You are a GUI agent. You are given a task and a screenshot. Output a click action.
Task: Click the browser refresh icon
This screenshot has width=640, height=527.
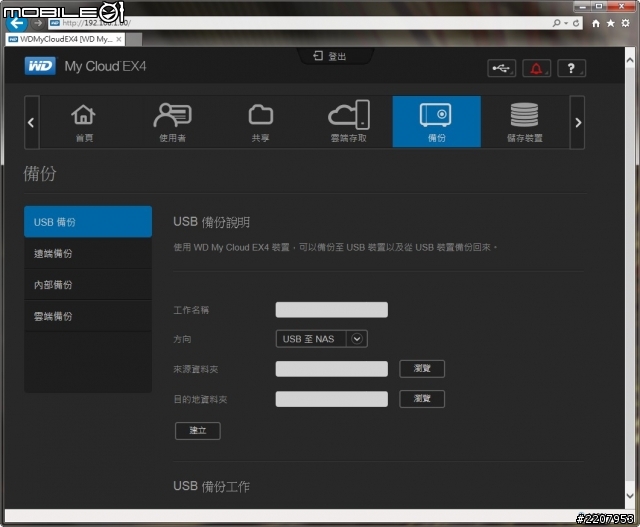(x=576, y=23)
